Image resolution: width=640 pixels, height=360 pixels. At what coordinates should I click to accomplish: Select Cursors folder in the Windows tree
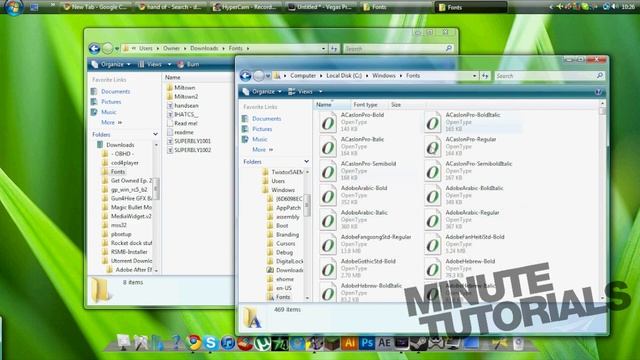click(x=285, y=244)
